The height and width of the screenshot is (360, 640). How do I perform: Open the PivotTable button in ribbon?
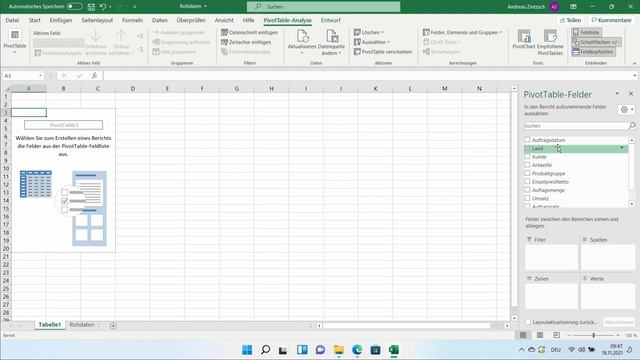coord(15,41)
